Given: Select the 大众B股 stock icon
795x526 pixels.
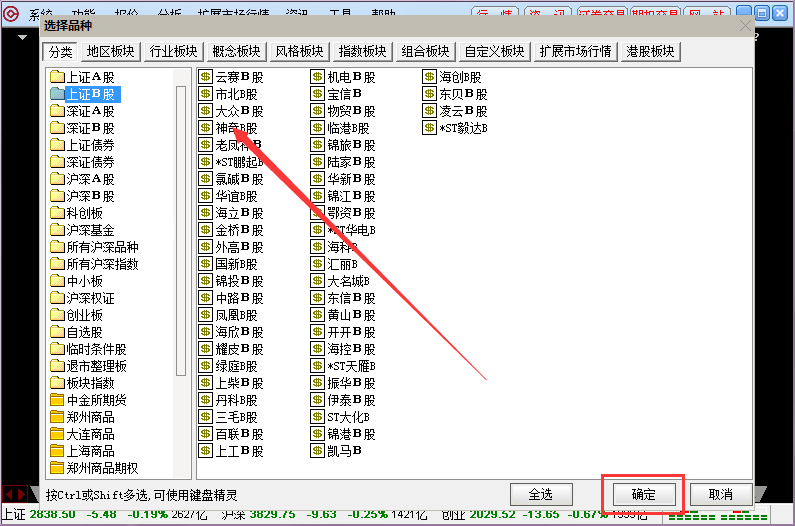Looking at the screenshot, I should [205, 111].
